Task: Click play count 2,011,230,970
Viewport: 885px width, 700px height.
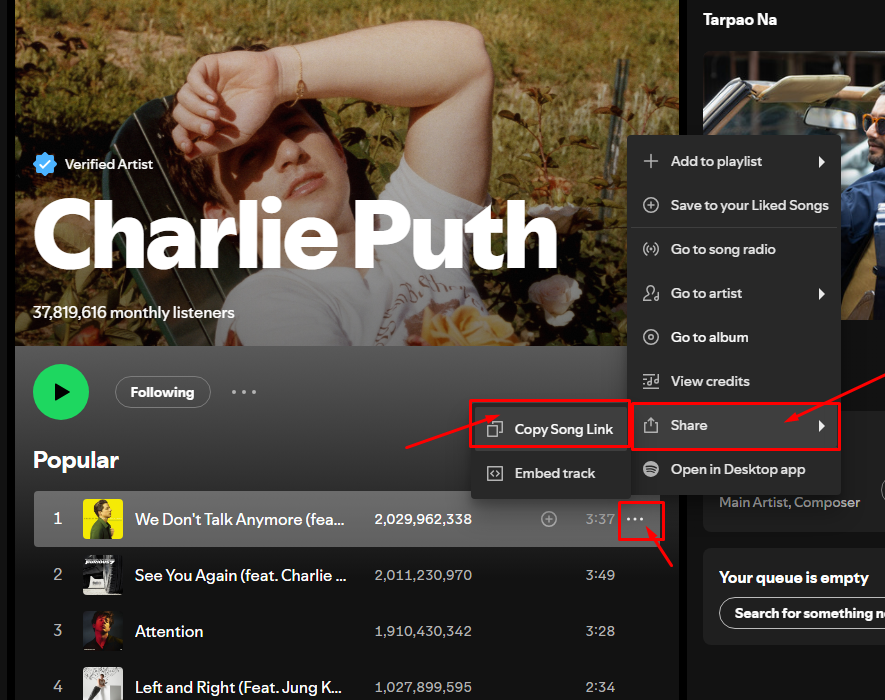Action: point(423,575)
